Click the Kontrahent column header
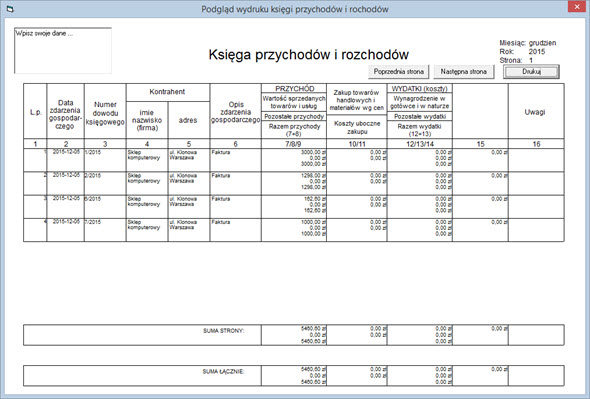This screenshot has width=590, height=399. point(167,92)
